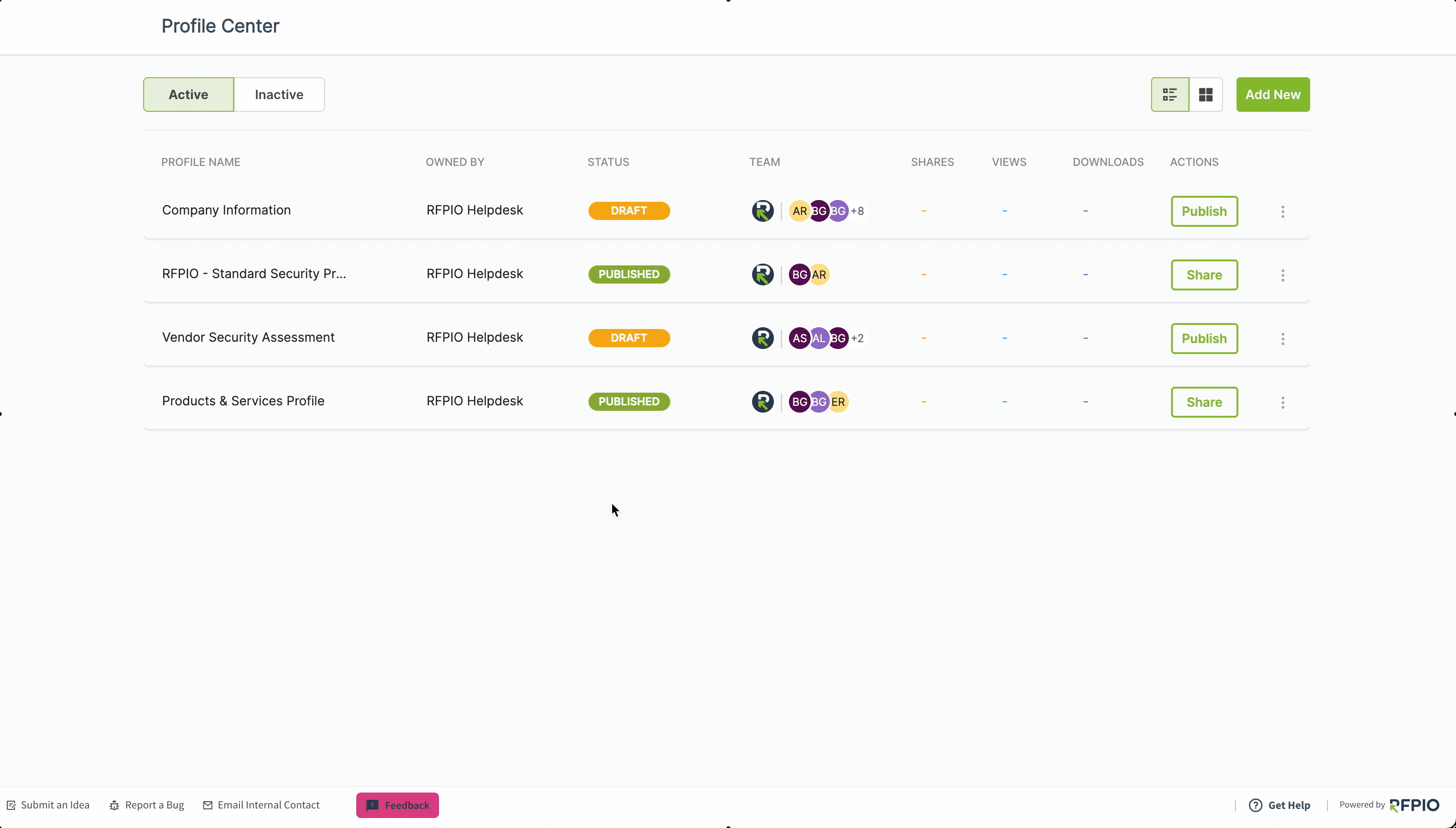Switch to list view layout

point(1169,95)
